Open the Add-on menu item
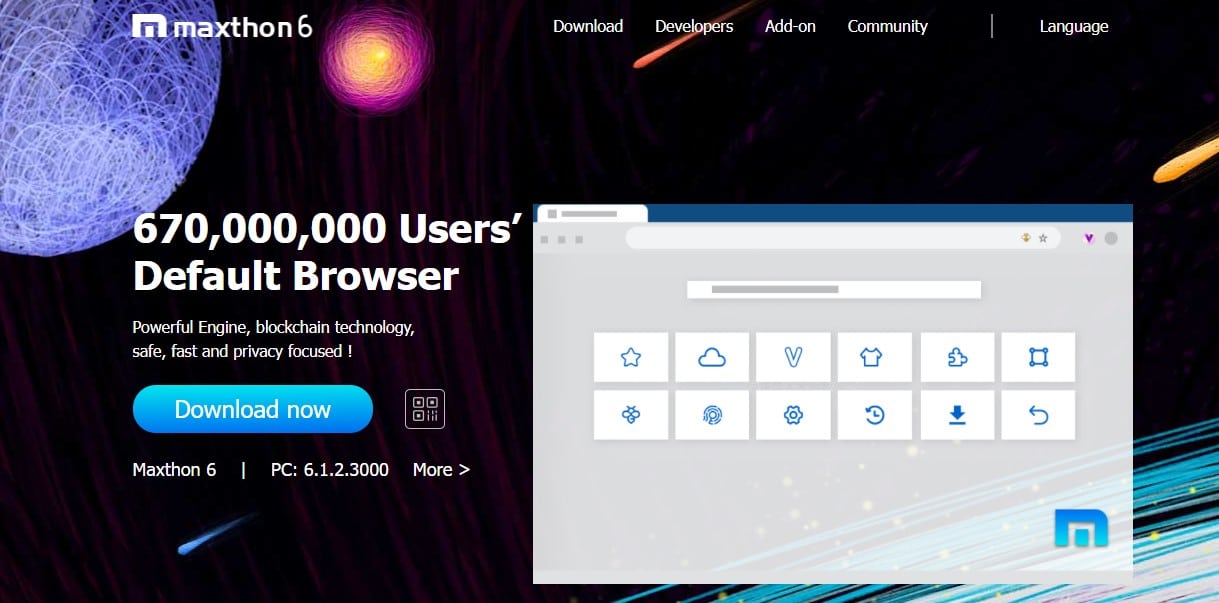The width and height of the screenshot is (1219, 603). pyautogui.click(x=790, y=27)
